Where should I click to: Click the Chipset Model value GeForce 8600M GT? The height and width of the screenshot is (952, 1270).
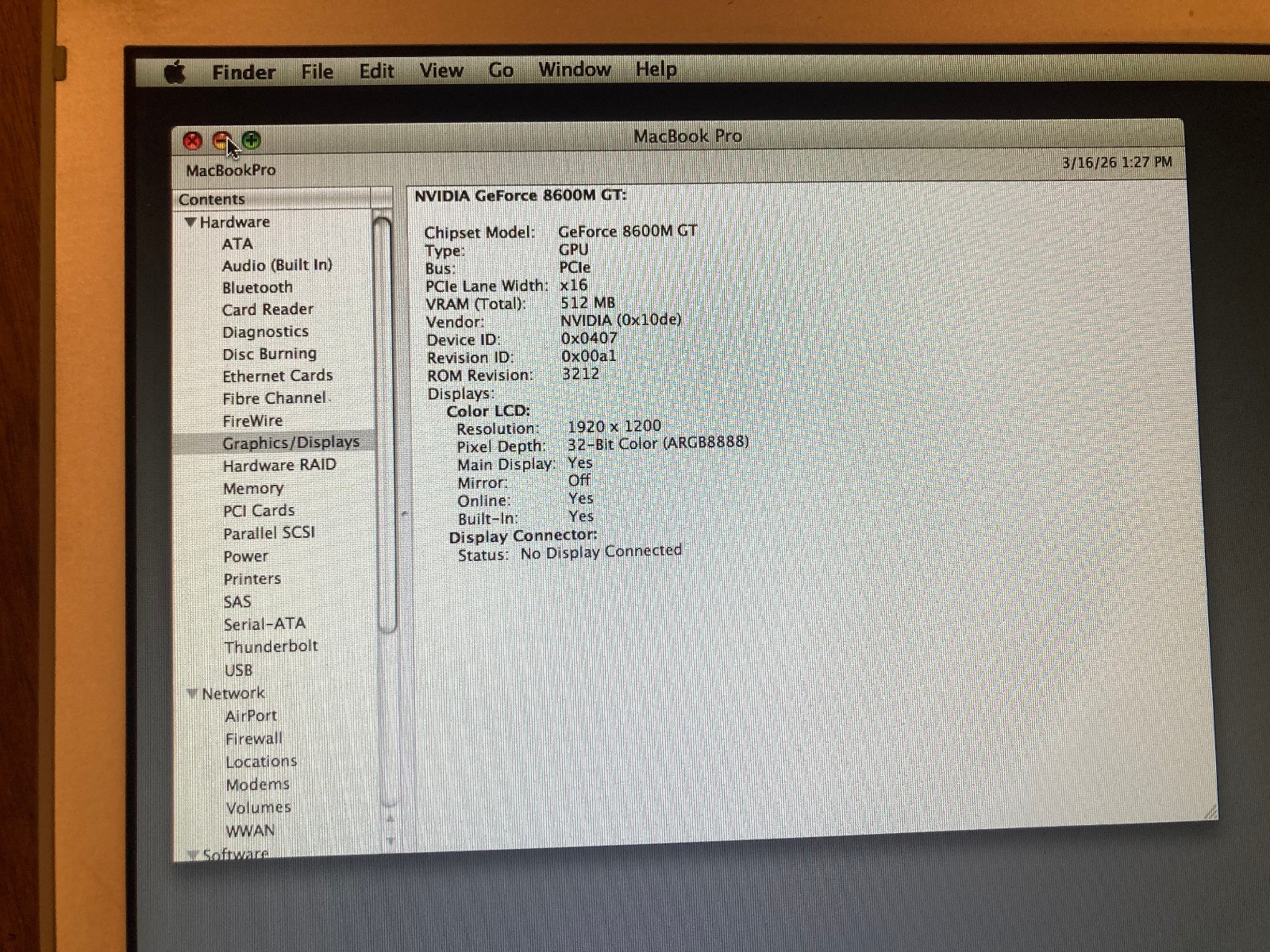click(628, 231)
